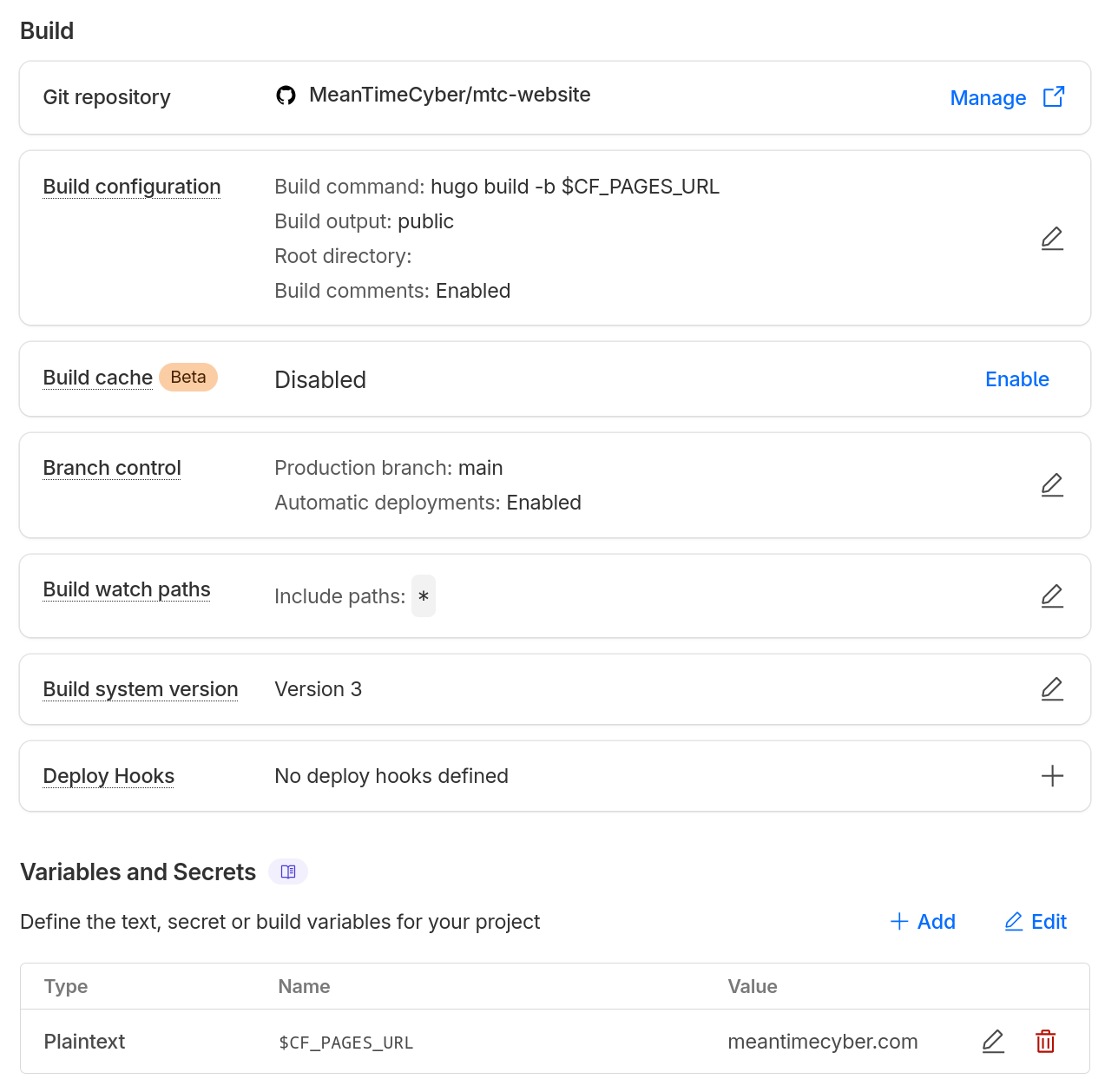Click the asterisk chip under Include paths
Screen dimensions: 1118x1092
(423, 596)
